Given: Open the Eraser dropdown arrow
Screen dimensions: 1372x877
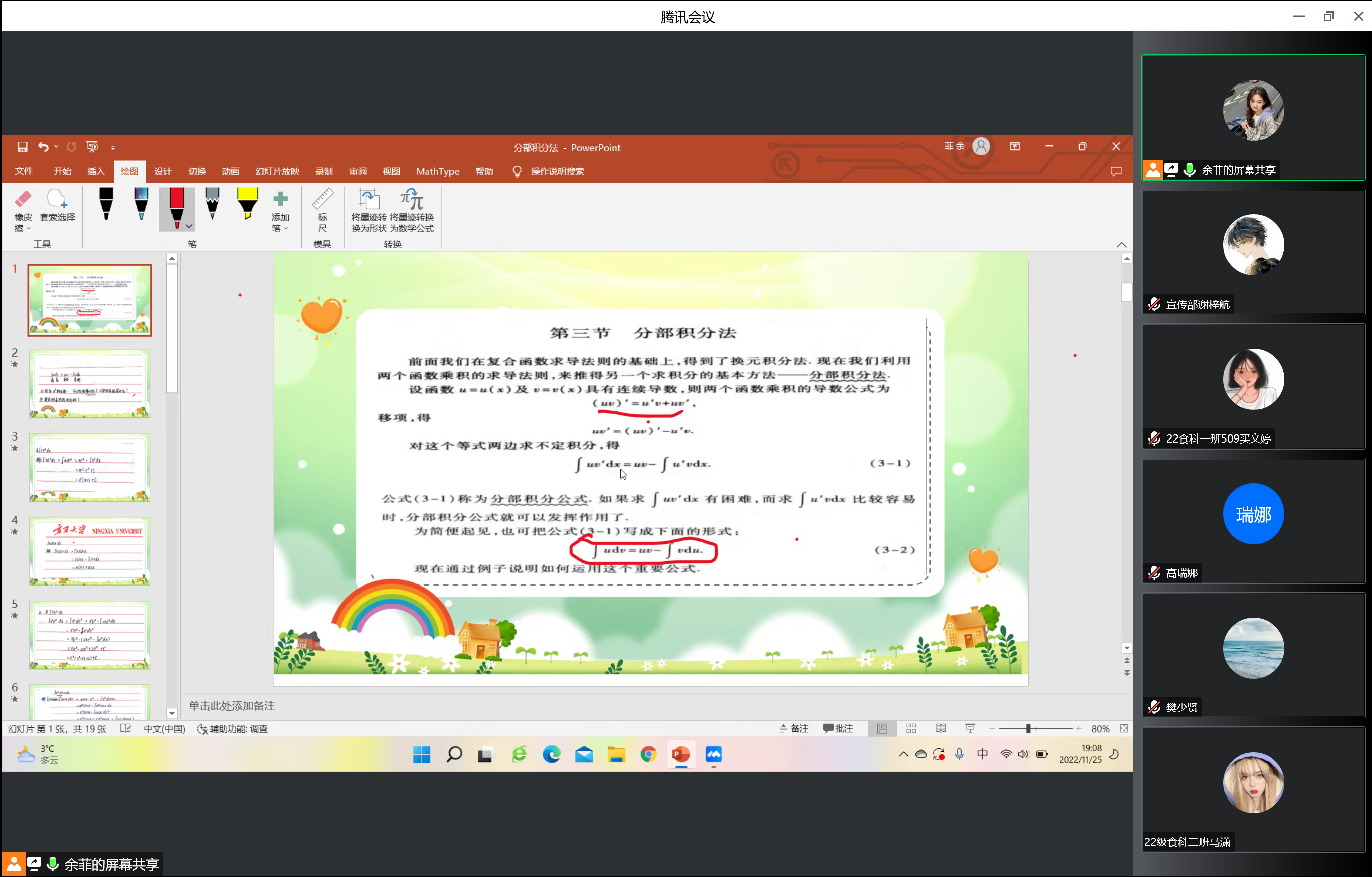Looking at the screenshot, I should (x=29, y=229).
